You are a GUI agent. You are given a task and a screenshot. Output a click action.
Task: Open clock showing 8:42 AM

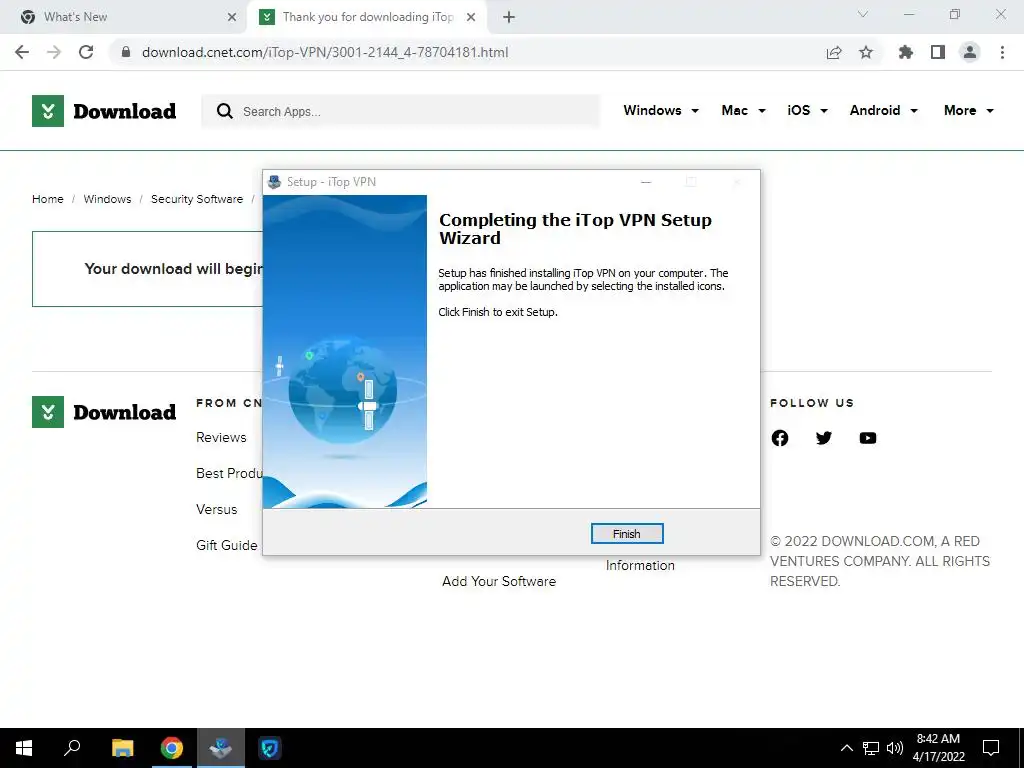click(x=938, y=748)
